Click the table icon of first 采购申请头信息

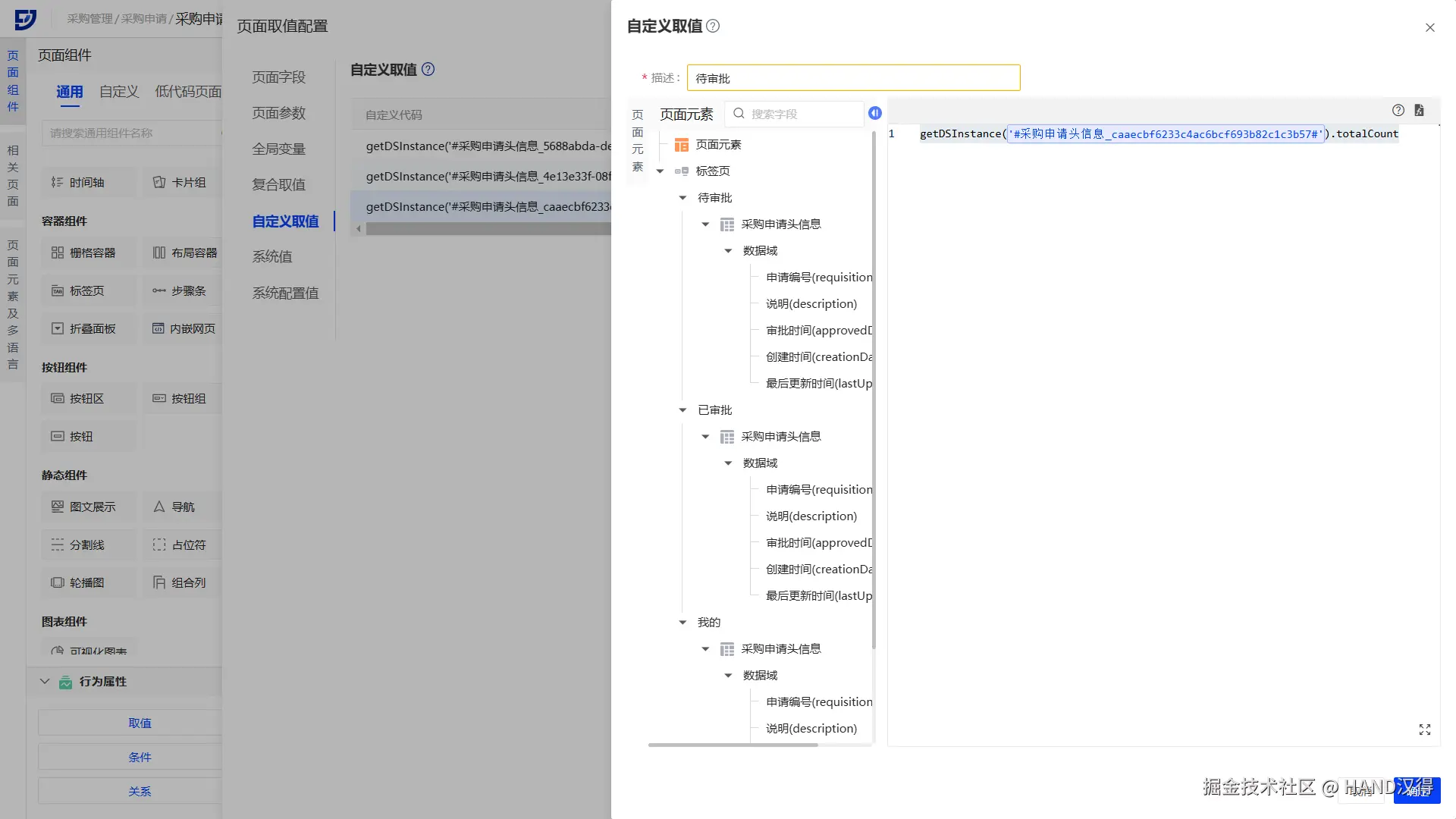[727, 224]
